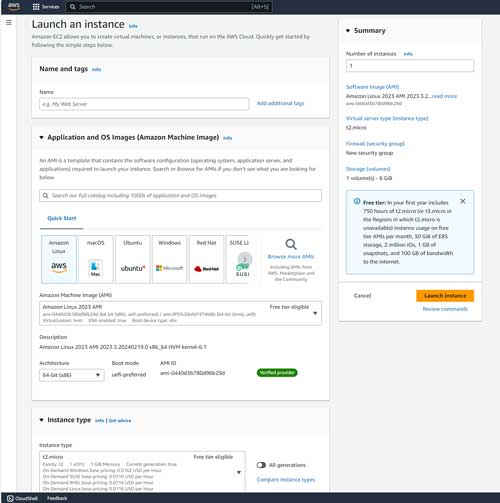Click Firewall (security group) link
Viewport: 500px width, 503px height.
tap(375, 144)
